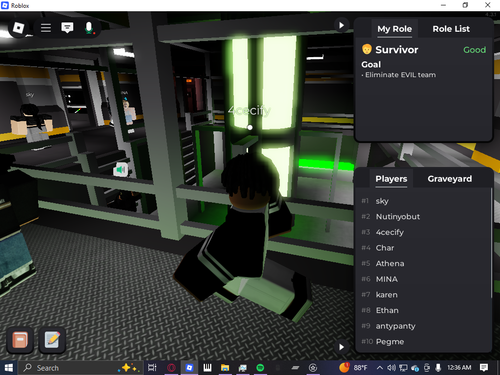This screenshot has height=375, width=500.
Task: Open the volume control in tray
Action: [x=391, y=368]
